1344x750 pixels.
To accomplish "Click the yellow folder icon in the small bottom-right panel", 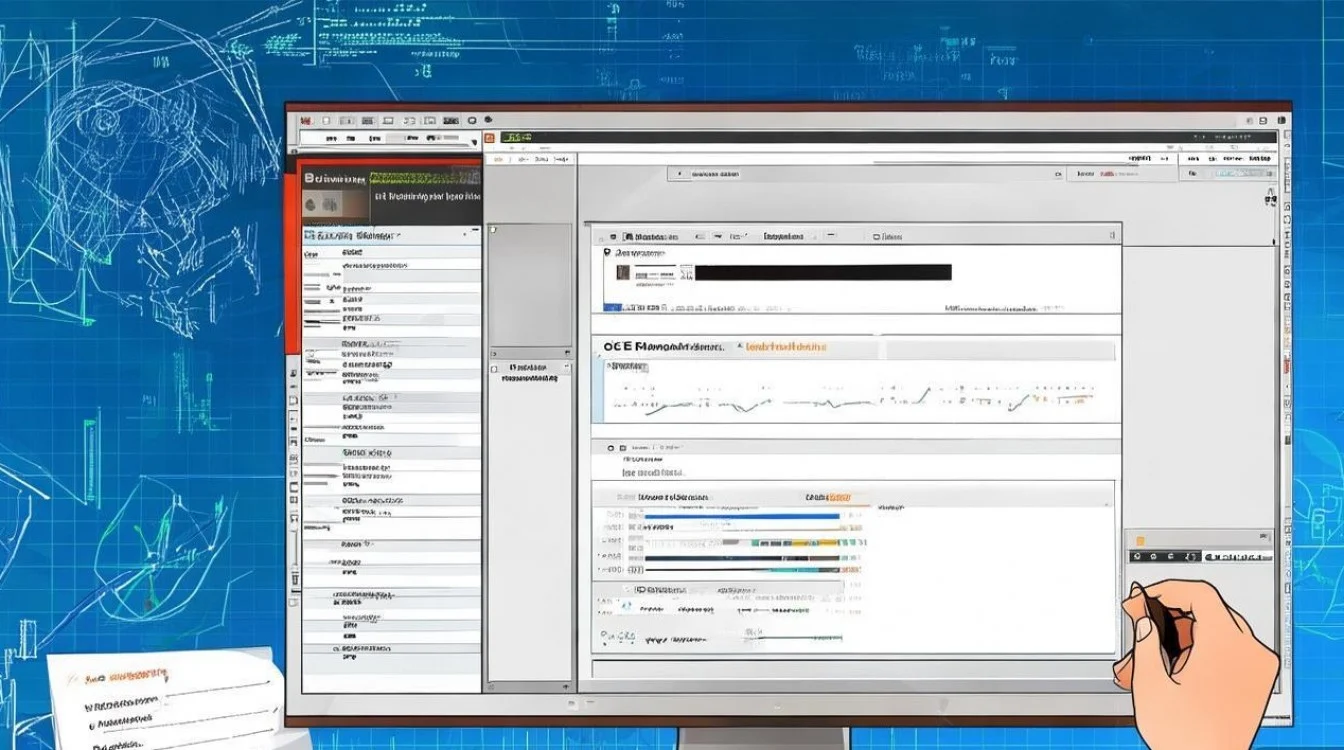I will tap(1140, 541).
